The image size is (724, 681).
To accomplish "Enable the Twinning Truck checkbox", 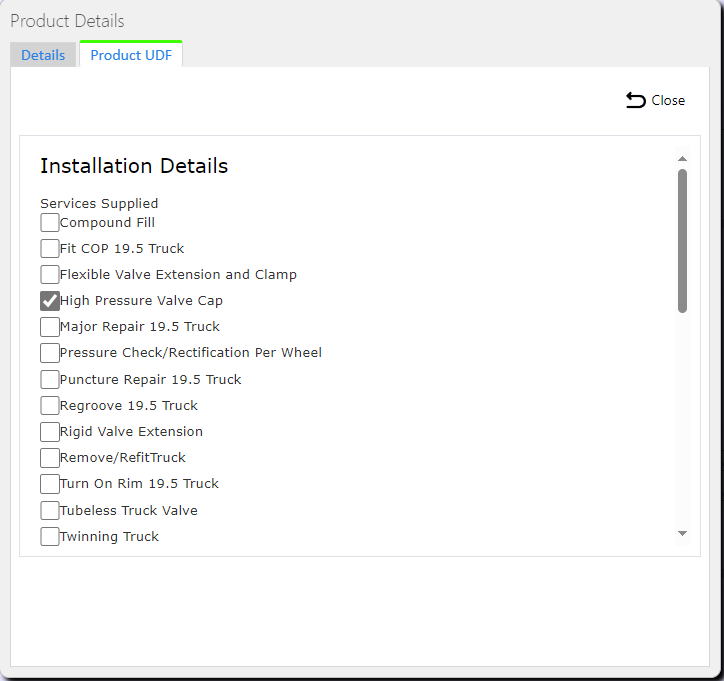I will pos(50,536).
